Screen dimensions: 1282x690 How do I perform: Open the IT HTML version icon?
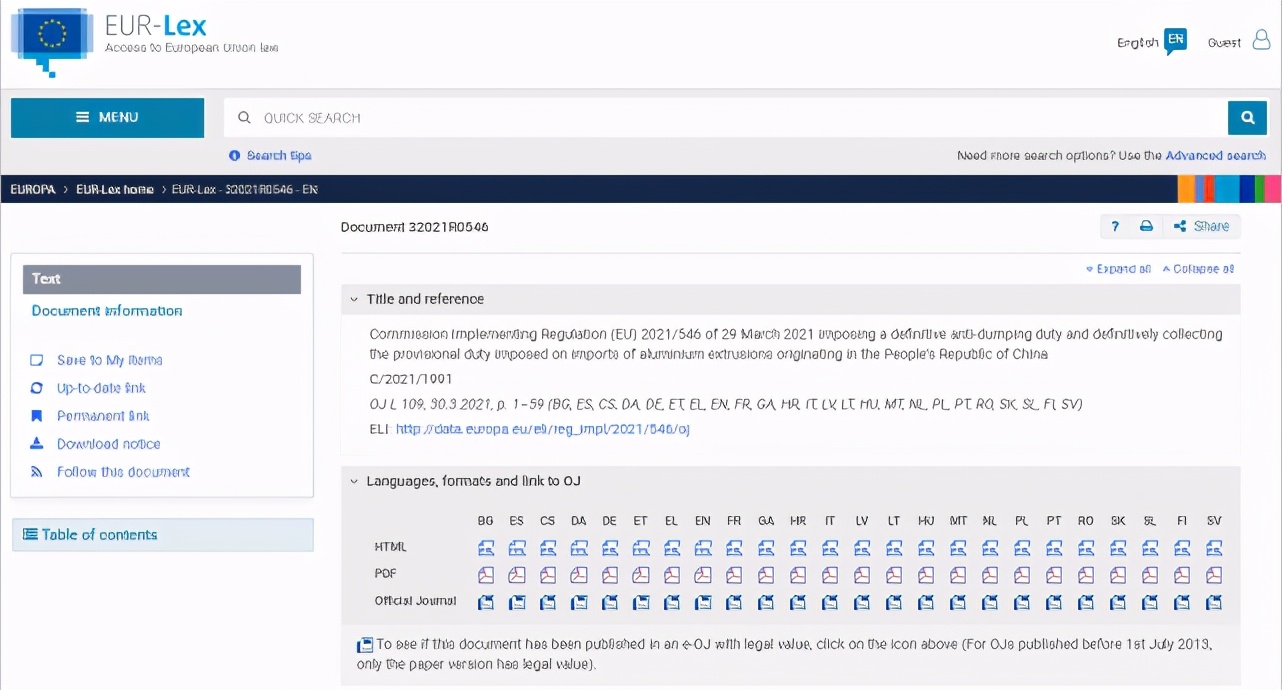pyautogui.click(x=830, y=548)
